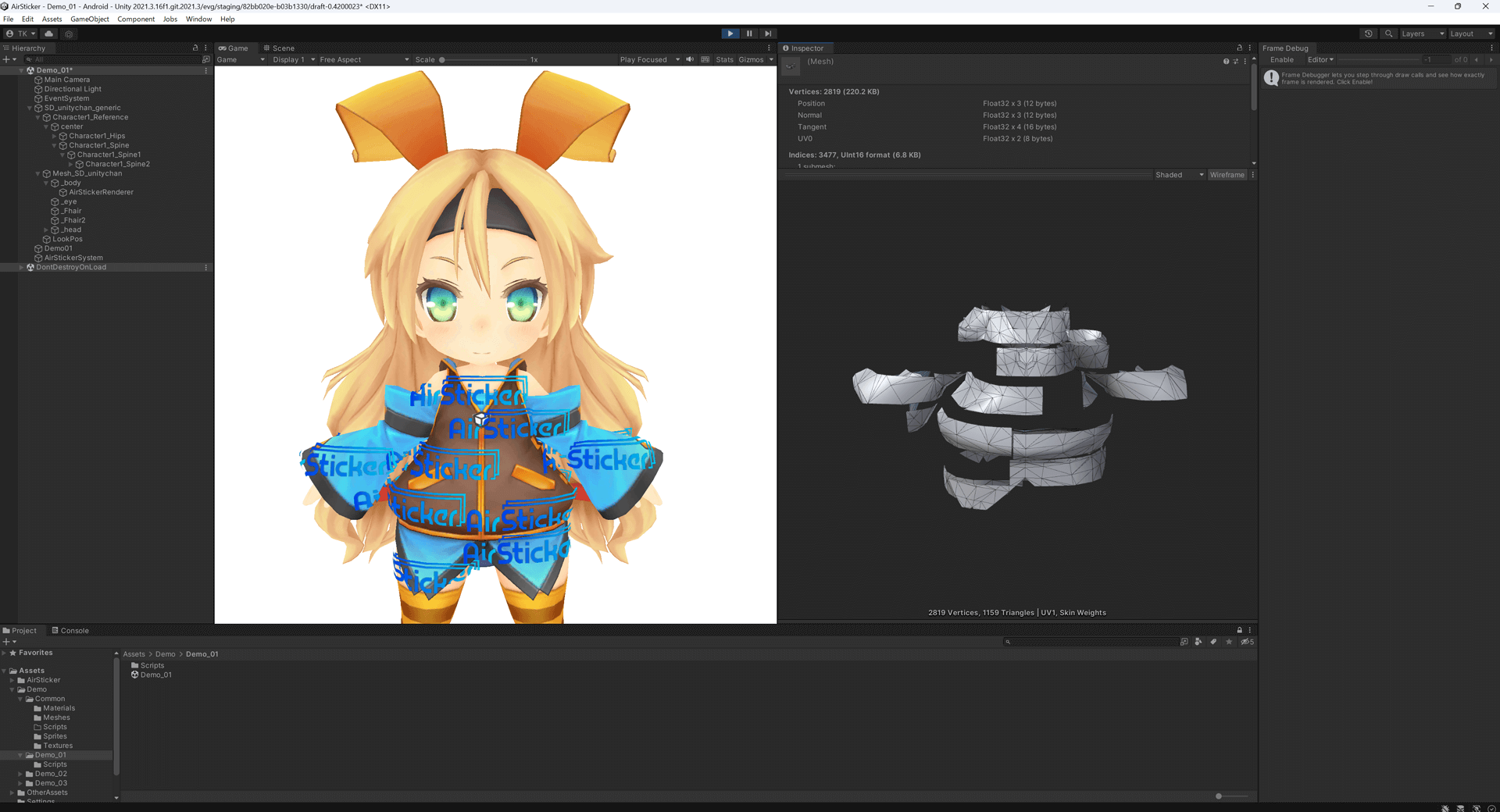Image resolution: width=1500 pixels, height=812 pixels.
Task: Open the Display 1 dropdown
Action: point(294,59)
